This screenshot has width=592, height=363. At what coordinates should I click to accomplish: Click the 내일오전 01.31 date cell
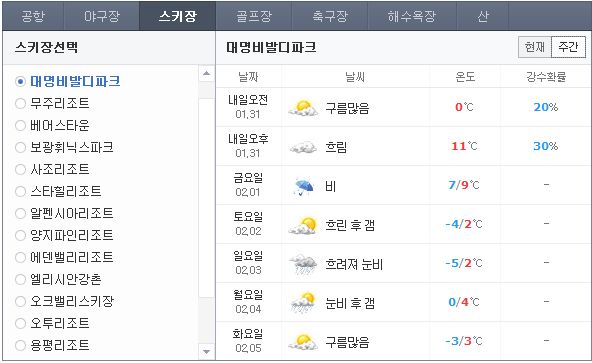248,107
